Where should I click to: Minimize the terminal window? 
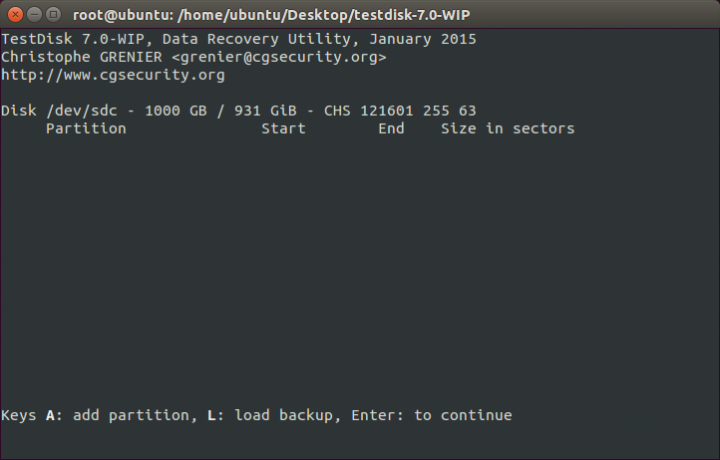click(34, 15)
